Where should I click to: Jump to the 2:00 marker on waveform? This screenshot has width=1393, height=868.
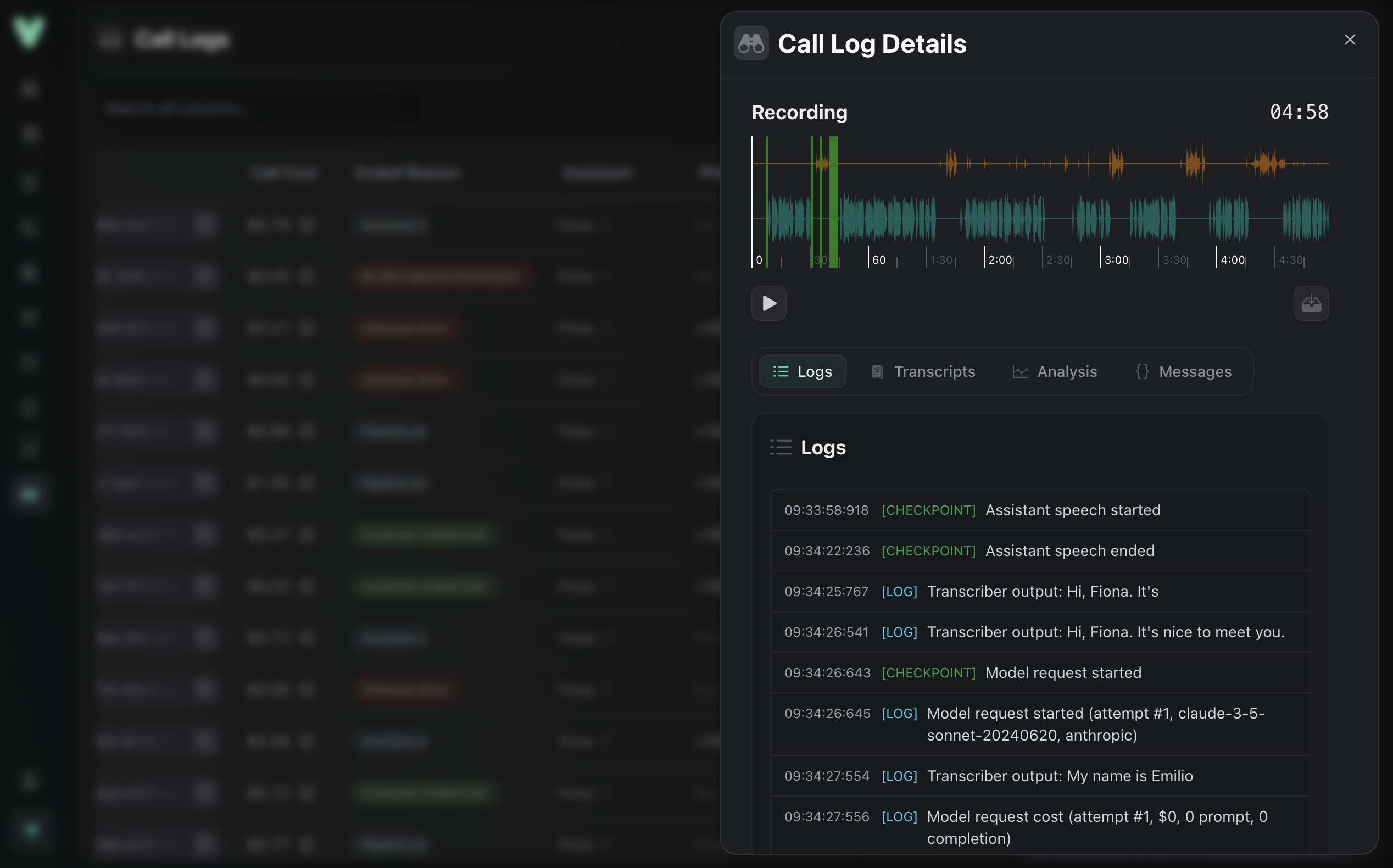pos(999,259)
